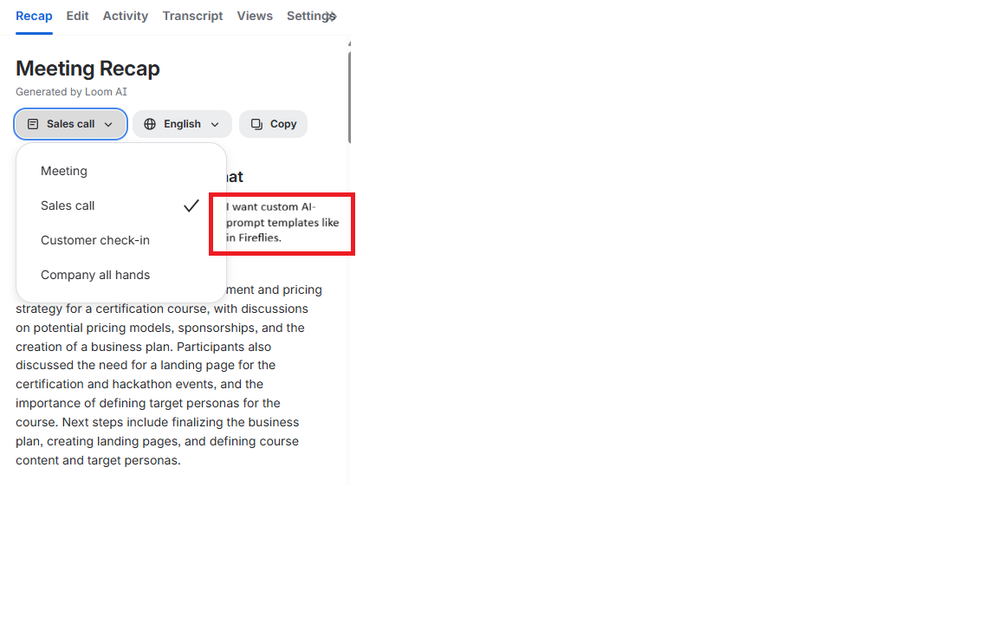
Task: Switch to the Transcript tab
Action: 192,16
